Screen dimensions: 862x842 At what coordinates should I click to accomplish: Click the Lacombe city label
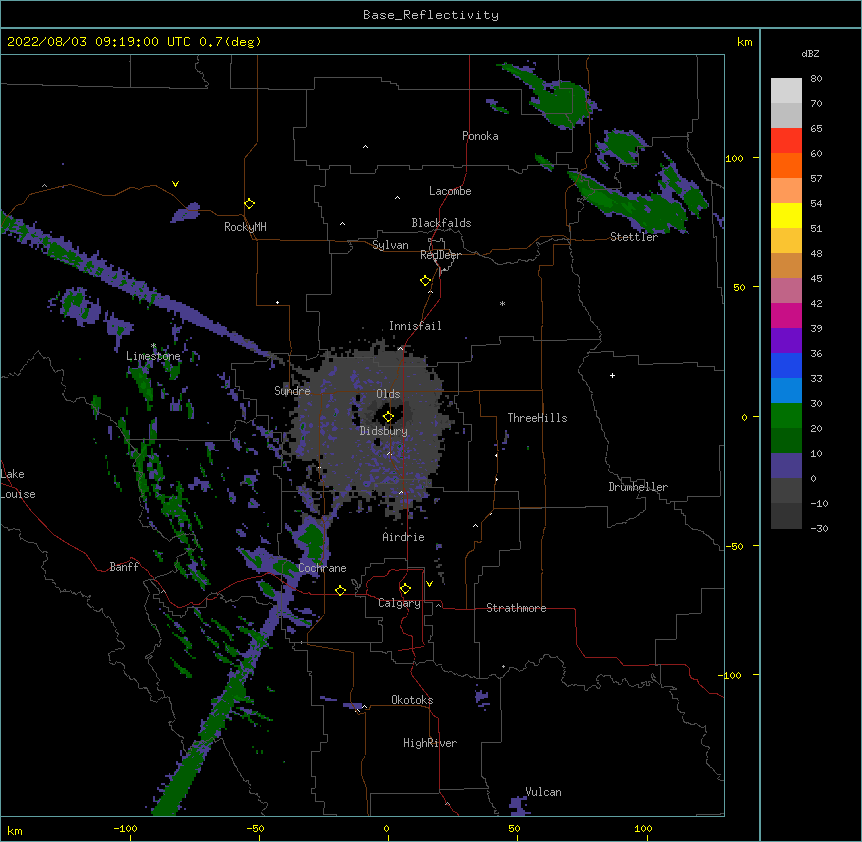[x=450, y=191]
